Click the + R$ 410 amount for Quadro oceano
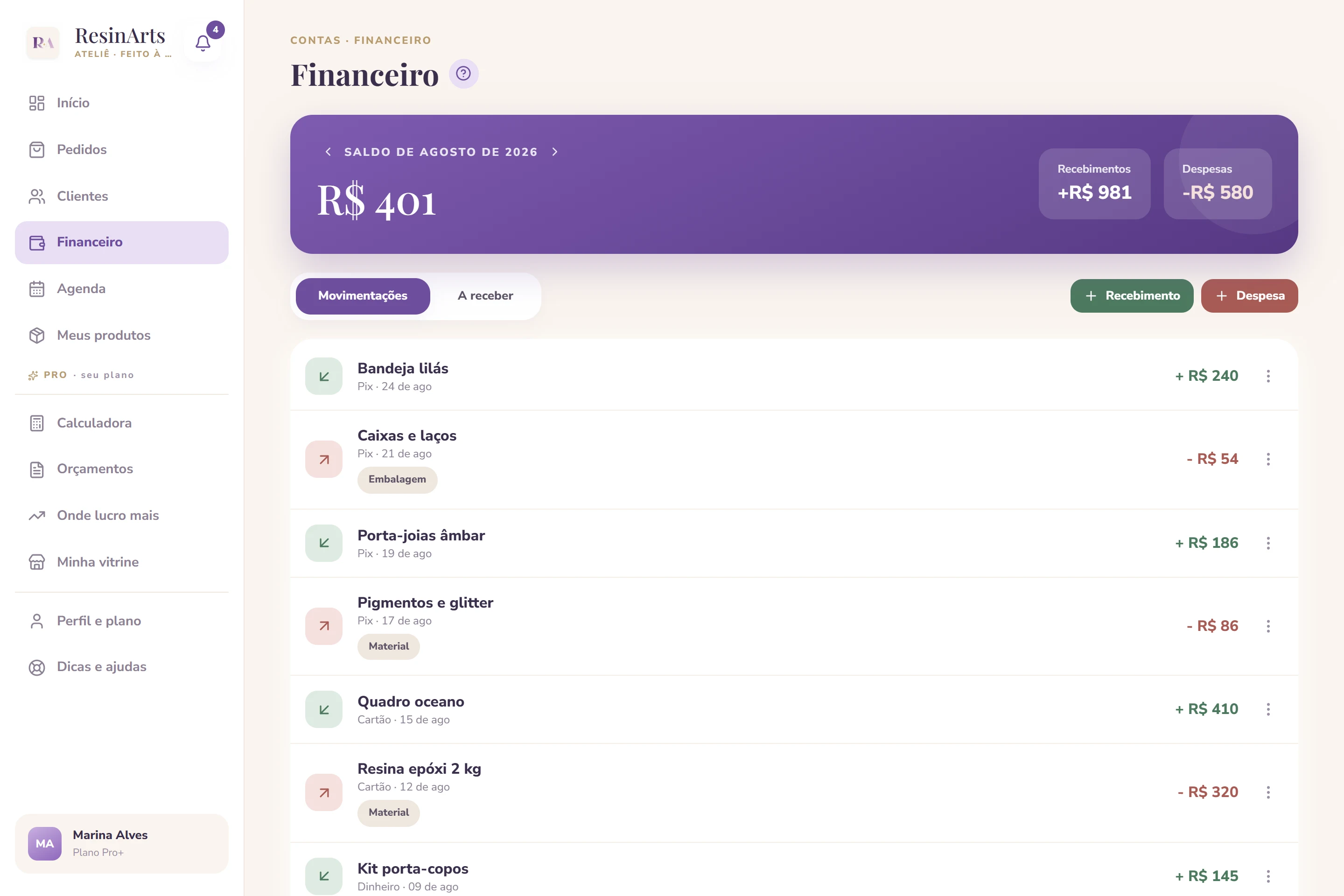Image resolution: width=1344 pixels, height=896 pixels. pos(1206,709)
